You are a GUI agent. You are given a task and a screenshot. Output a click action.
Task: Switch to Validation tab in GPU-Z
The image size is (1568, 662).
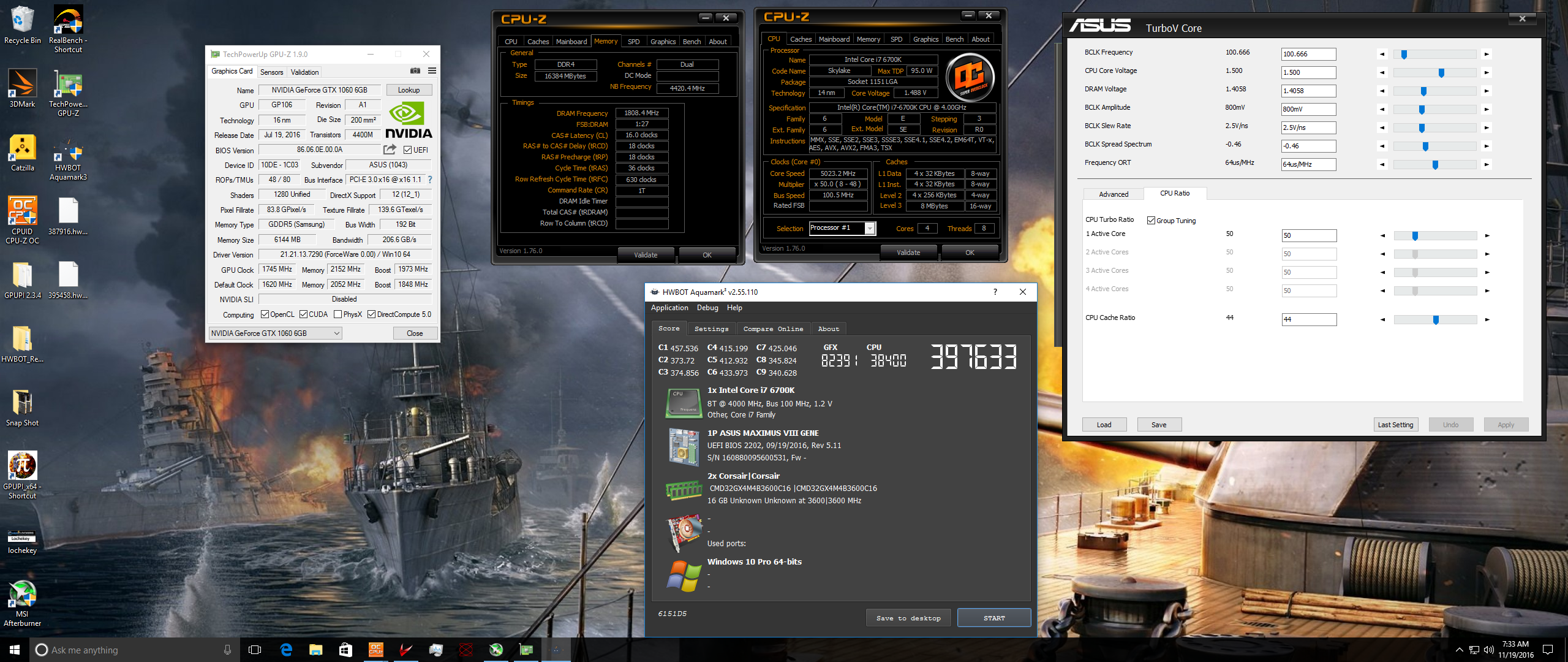click(x=304, y=72)
